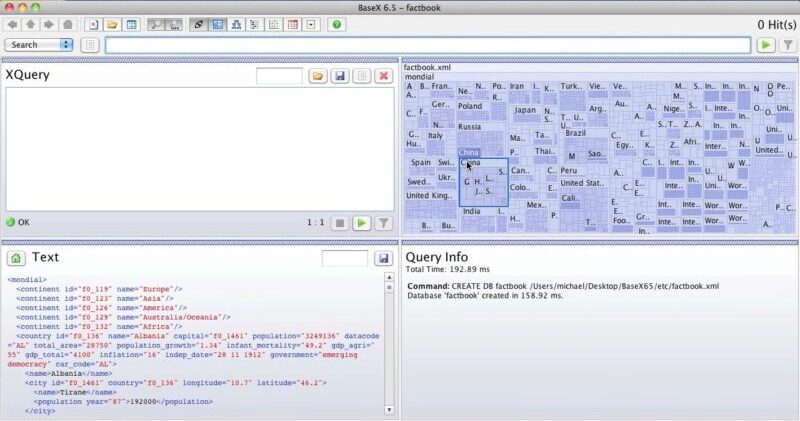Select highlighted China label in treemap

(468, 153)
